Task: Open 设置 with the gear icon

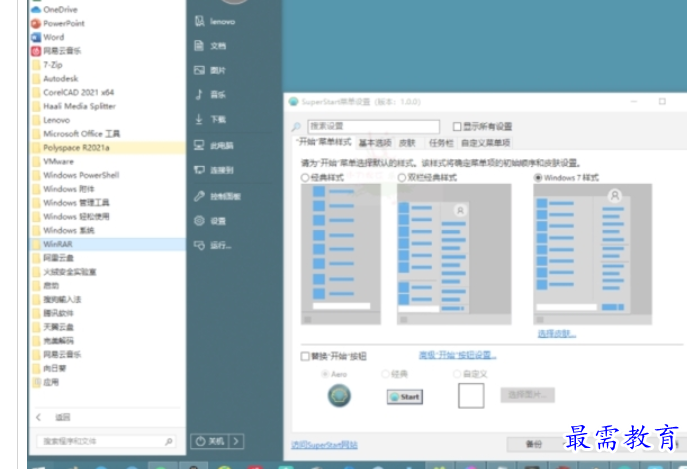Action: 211,221
